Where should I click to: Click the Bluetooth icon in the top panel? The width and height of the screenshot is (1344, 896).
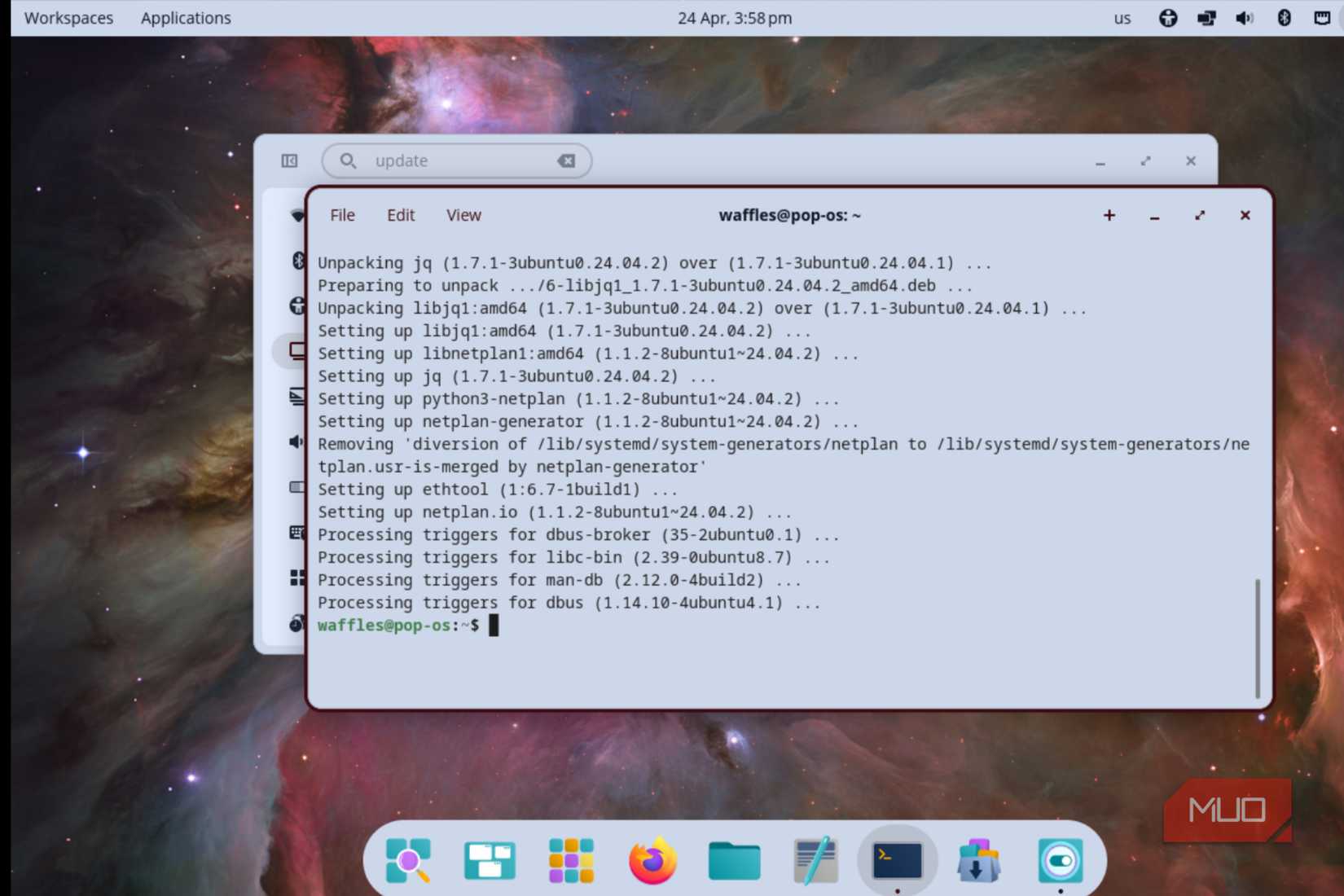pyautogui.click(x=1283, y=17)
